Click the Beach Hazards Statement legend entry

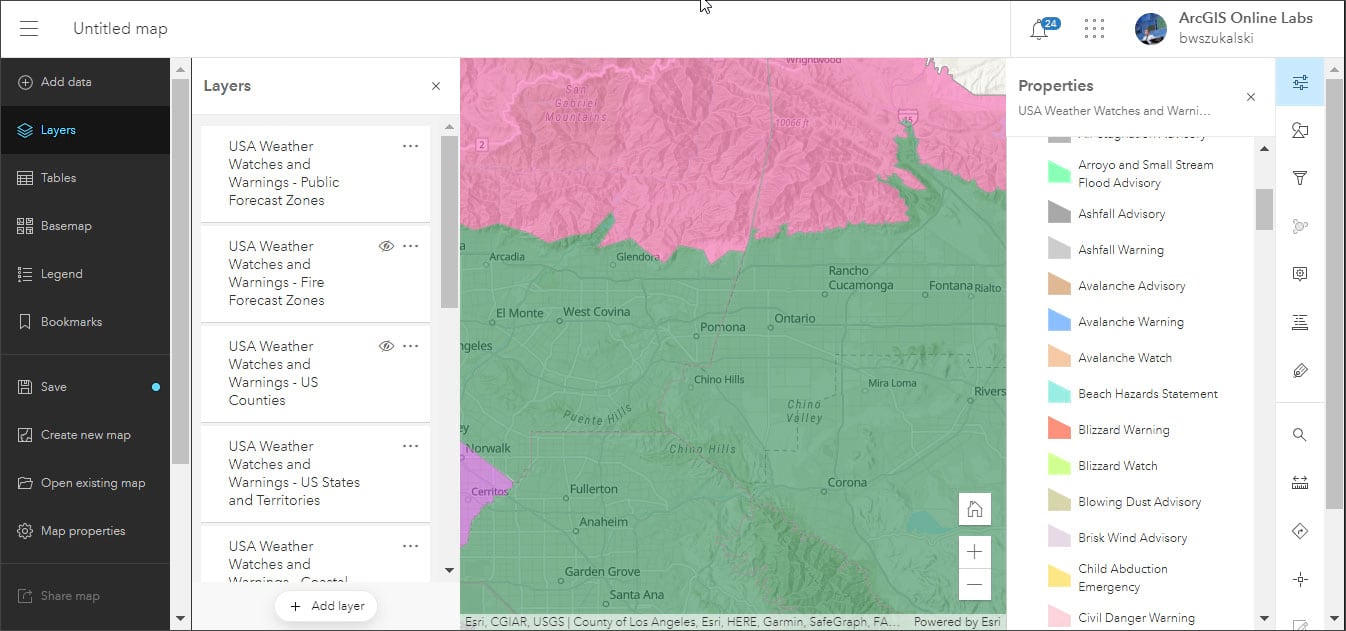1148,394
